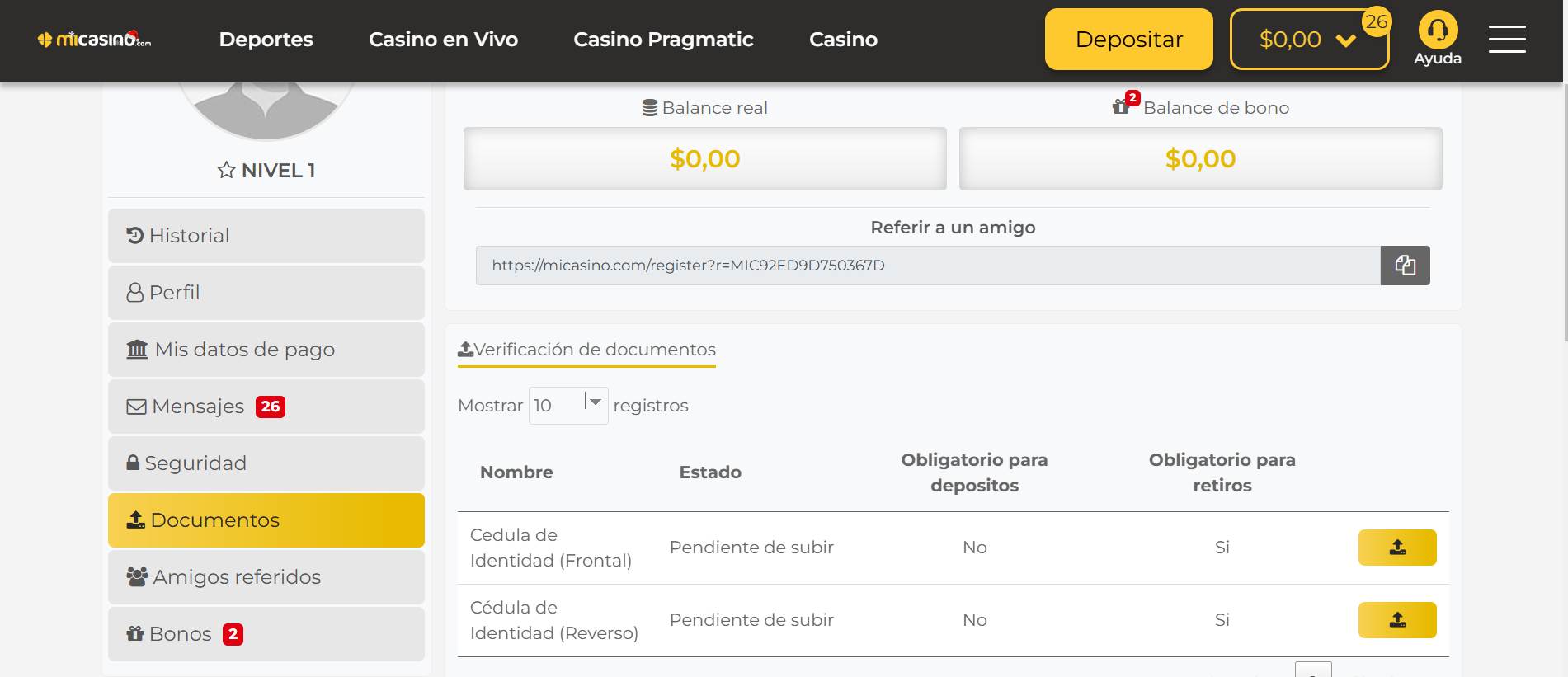Click the bonus gift icon with badge
This screenshot has height=677, width=1568.
[x=1122, y=106]
